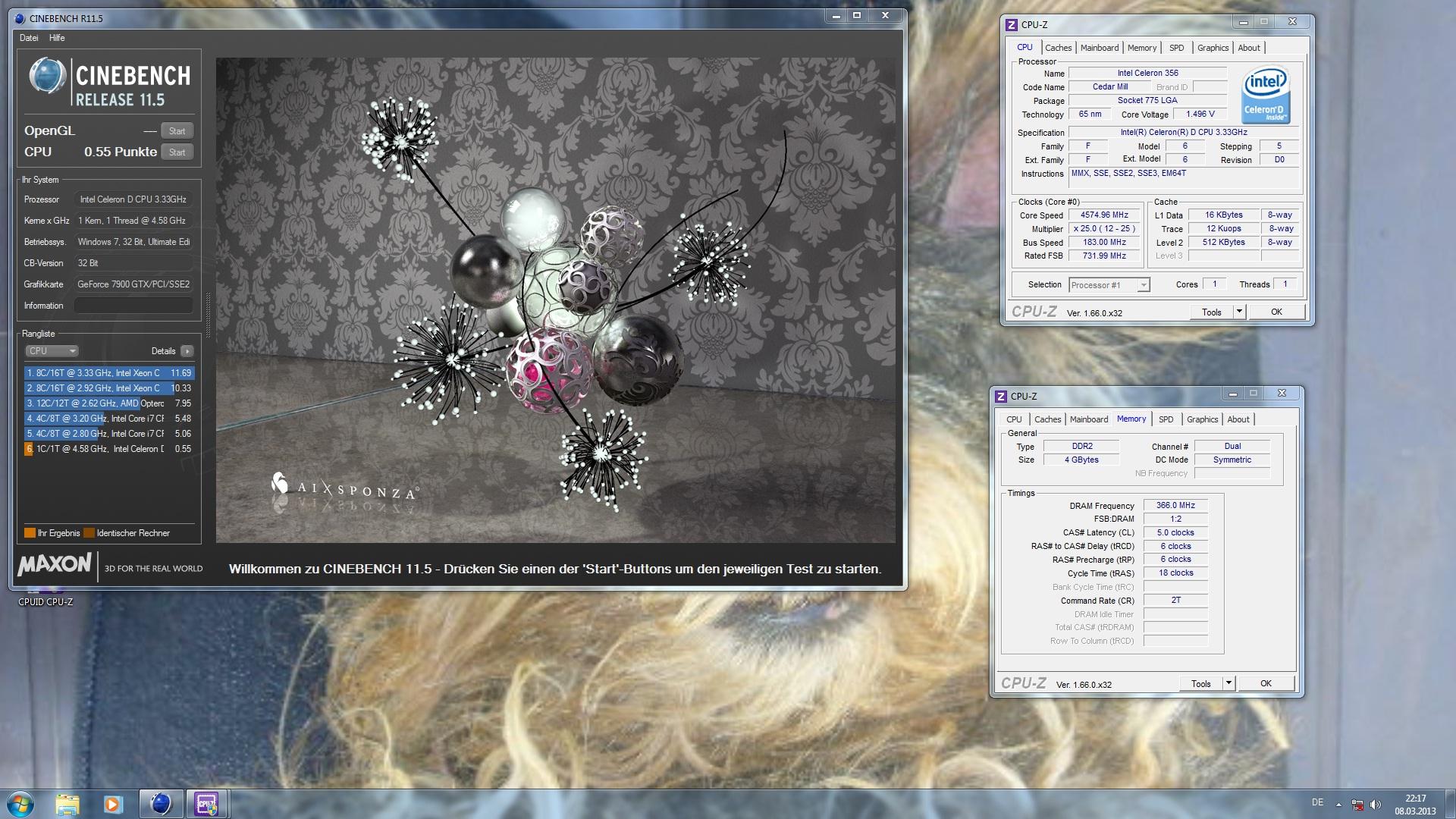Click the Core Speed value 4574.96 MHz

click(x=1104, y=215)
